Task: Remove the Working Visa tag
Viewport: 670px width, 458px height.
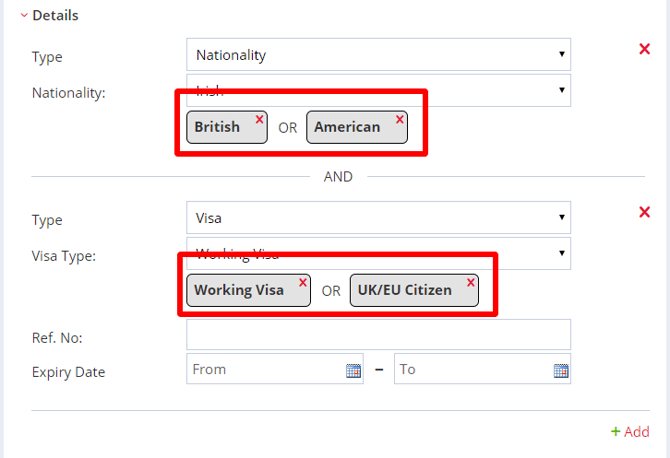Action: pyautogui.click(x=303, y=282)
